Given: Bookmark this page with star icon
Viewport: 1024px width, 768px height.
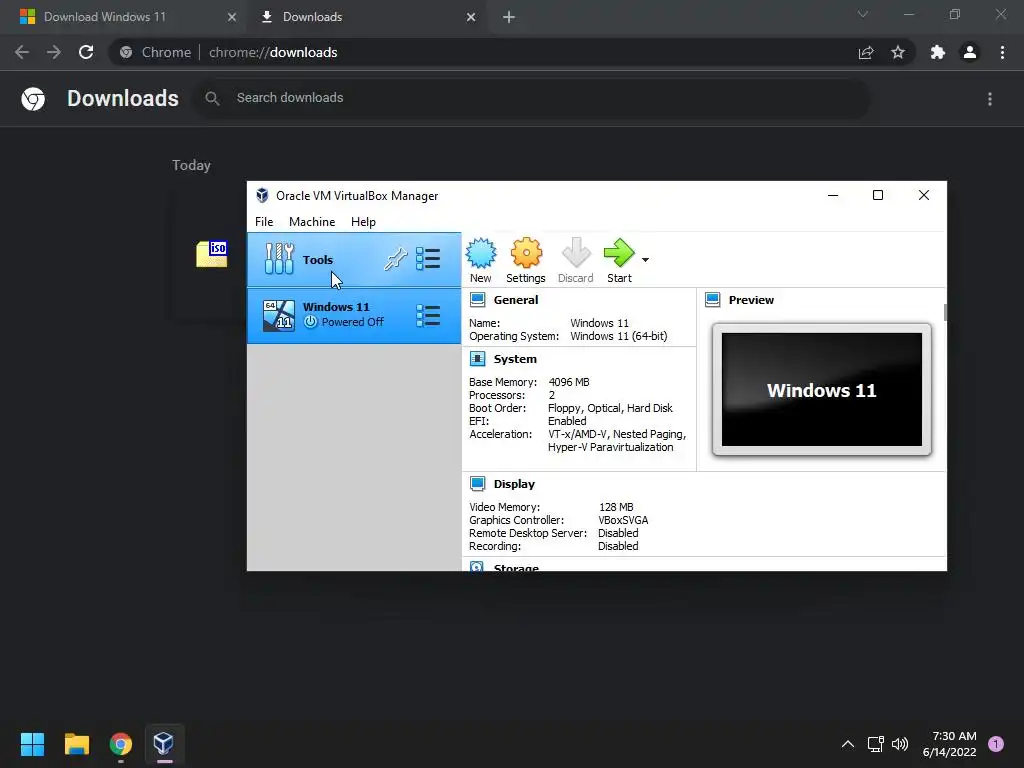Looking at the screenshot, I should click(x=898, y=52).
